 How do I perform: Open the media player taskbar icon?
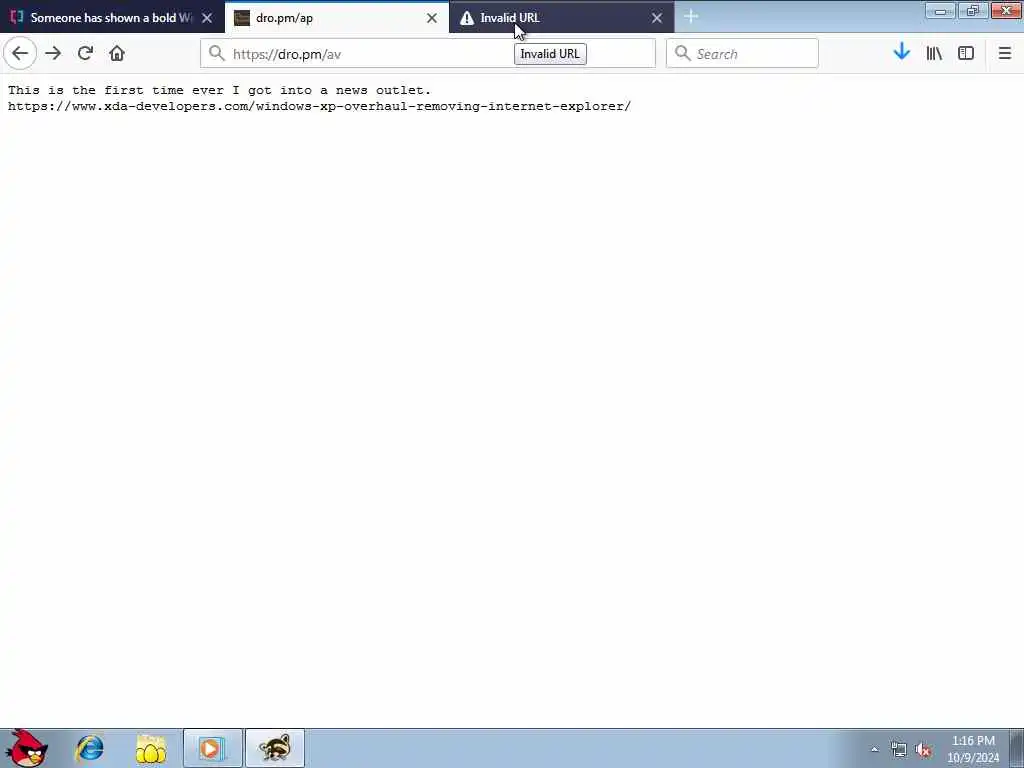[x=212, y=748]
